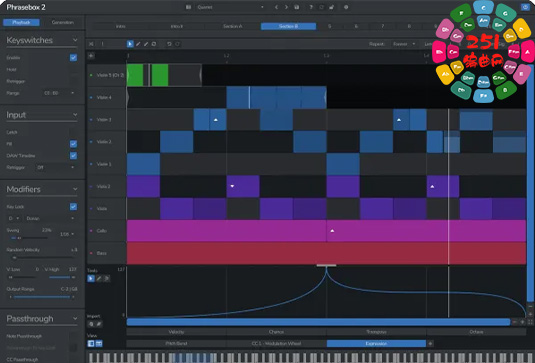Image resolution: width=535 pixels, height=363 pixels.
Task: Toggle the Keyswitches Enable checkbox
Action: [x=73, y=58]
